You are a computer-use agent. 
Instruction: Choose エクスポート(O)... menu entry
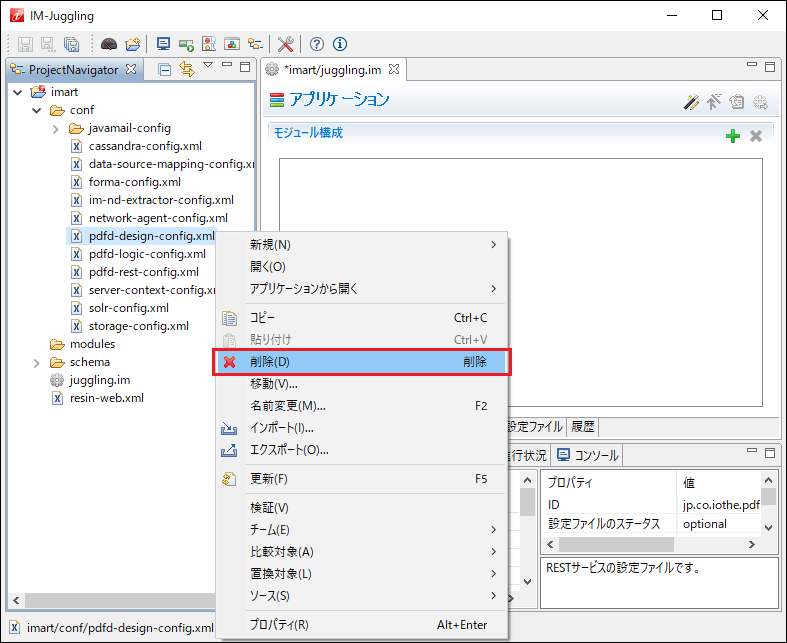click(x=361, y=450)
